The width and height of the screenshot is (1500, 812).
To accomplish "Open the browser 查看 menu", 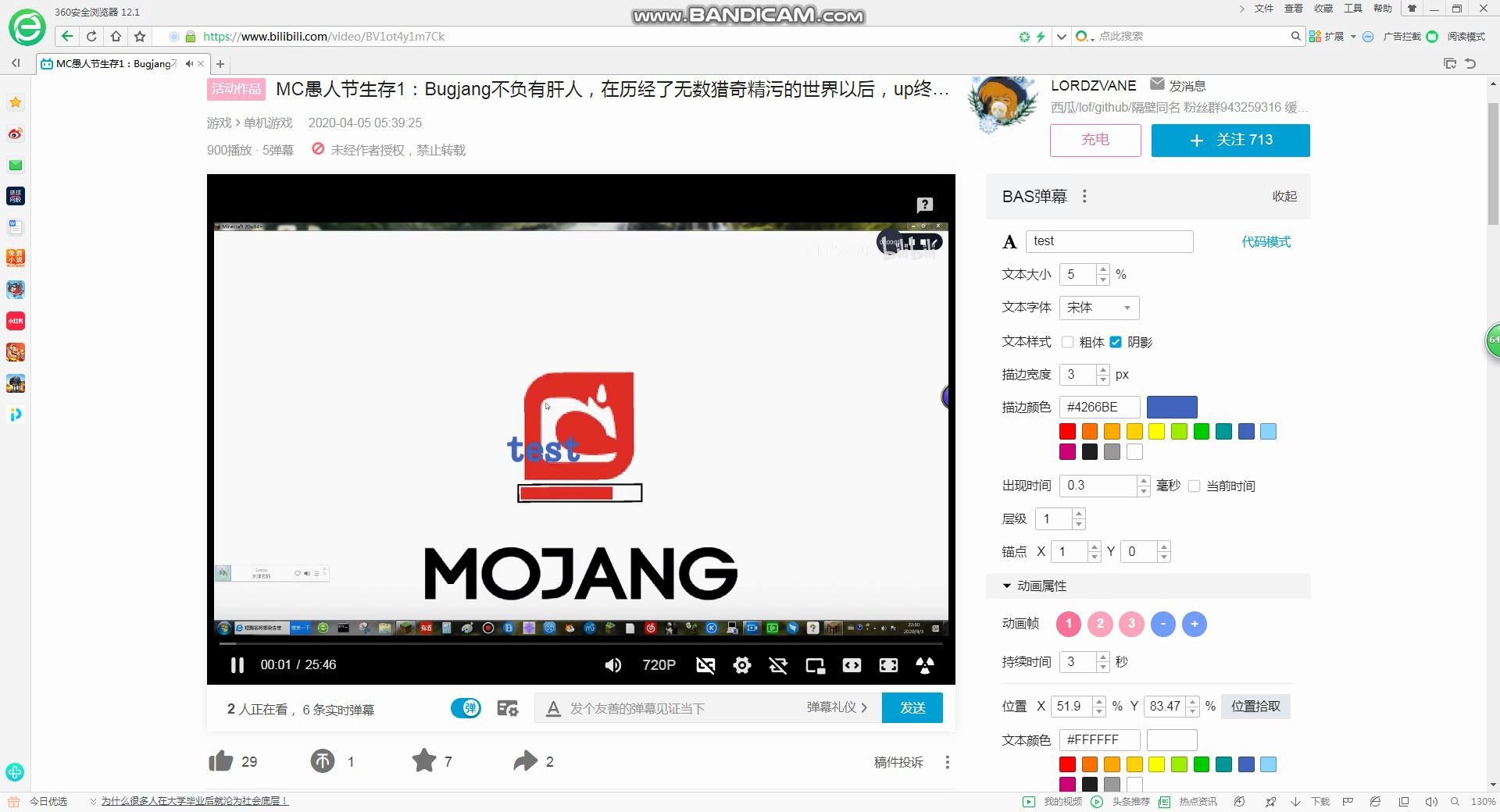I will [x=1294, y=9].
